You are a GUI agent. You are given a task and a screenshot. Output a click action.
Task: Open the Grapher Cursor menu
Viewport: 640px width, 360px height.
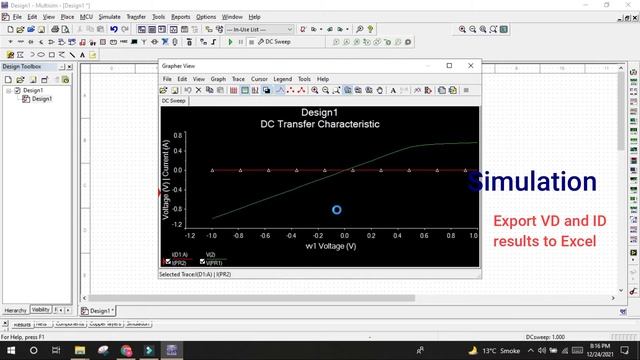259,79
